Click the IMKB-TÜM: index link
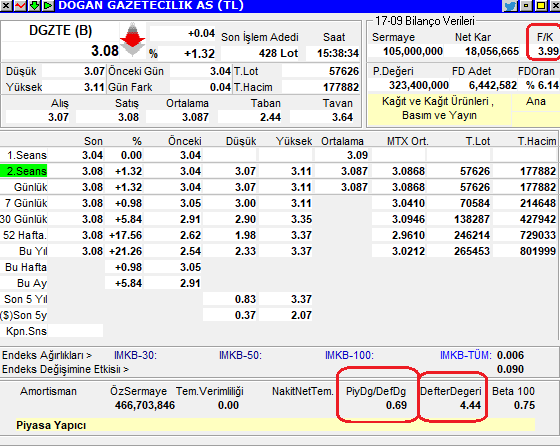The width and height of the screenshot is (560, 446). pyautogui.click(x=466, y=355)
